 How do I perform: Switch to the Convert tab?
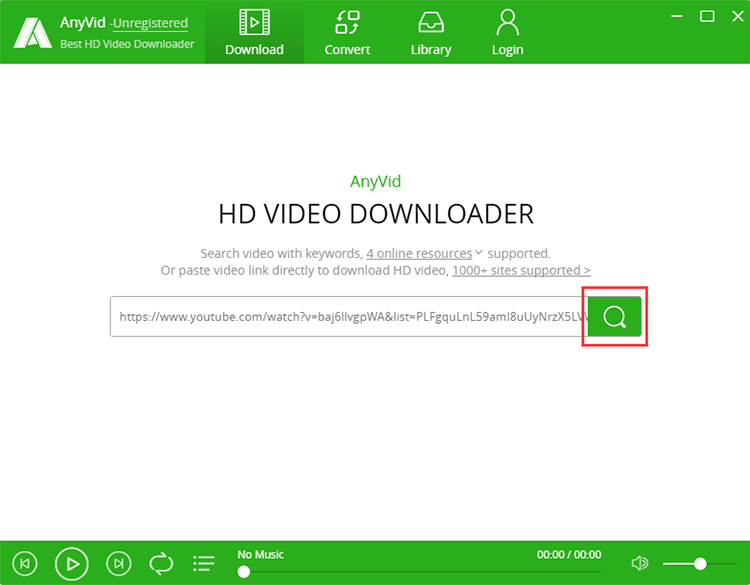coord(347,32)
